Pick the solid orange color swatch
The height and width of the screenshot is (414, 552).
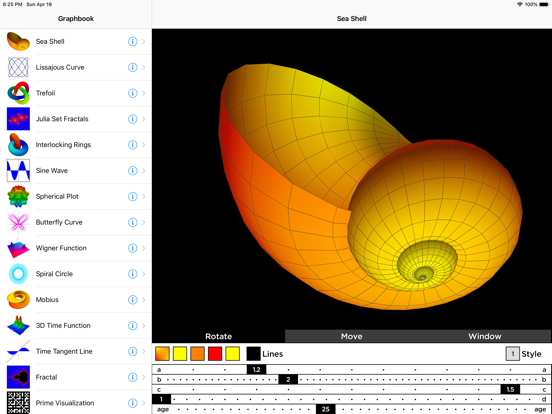coord(197,354)
